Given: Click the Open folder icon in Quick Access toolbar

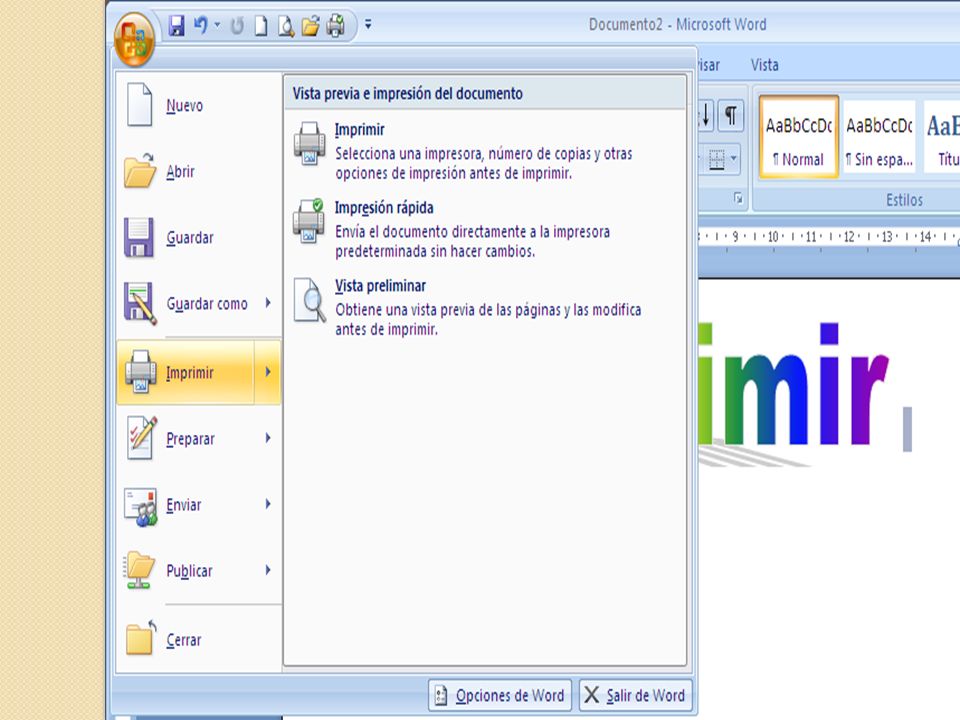Looking at the screenshot, I should pos(310,26).
